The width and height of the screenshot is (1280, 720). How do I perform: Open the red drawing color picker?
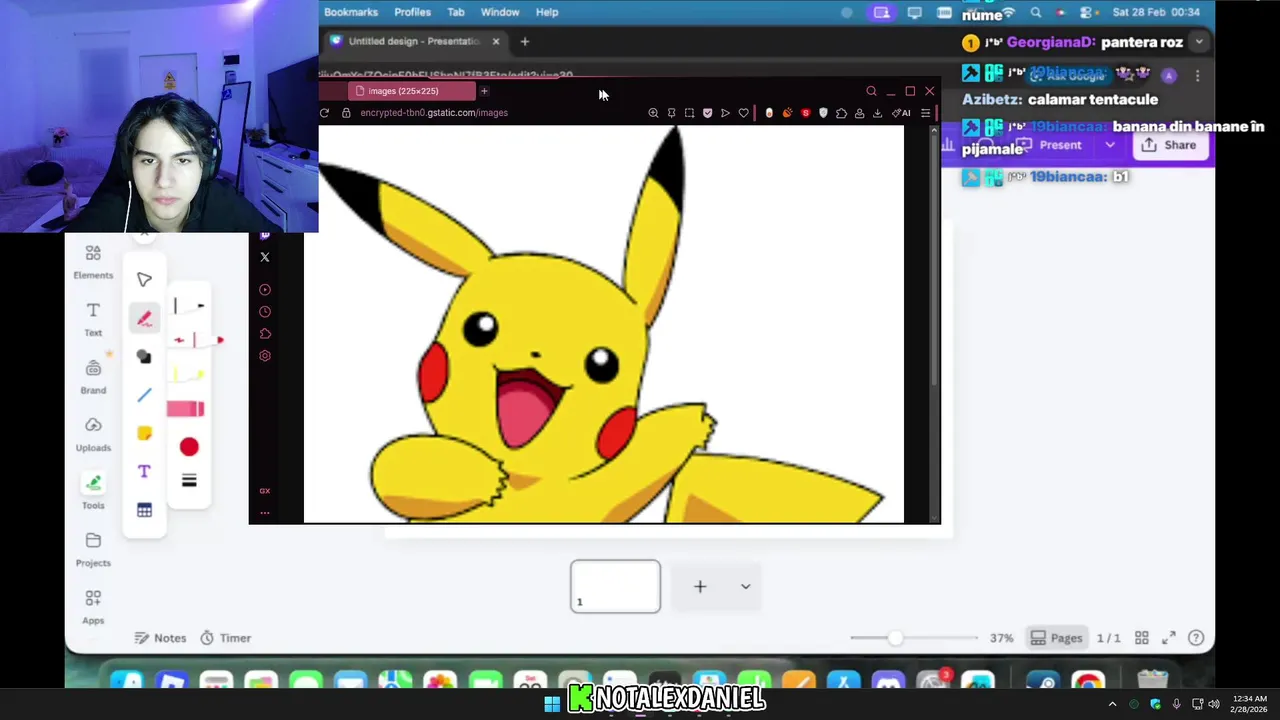pos(189,447)
